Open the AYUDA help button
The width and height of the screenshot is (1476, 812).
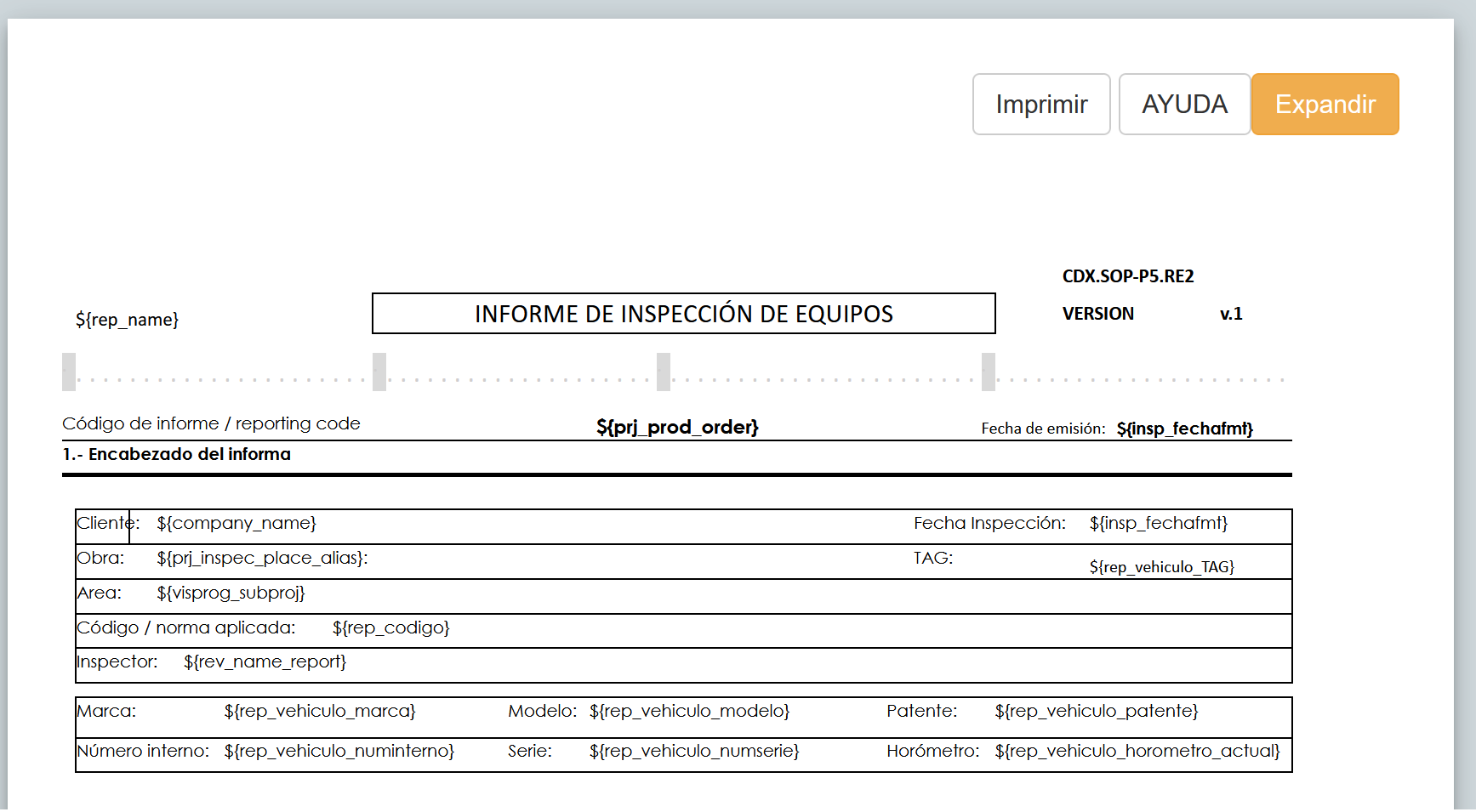(x=1183, y=104)
